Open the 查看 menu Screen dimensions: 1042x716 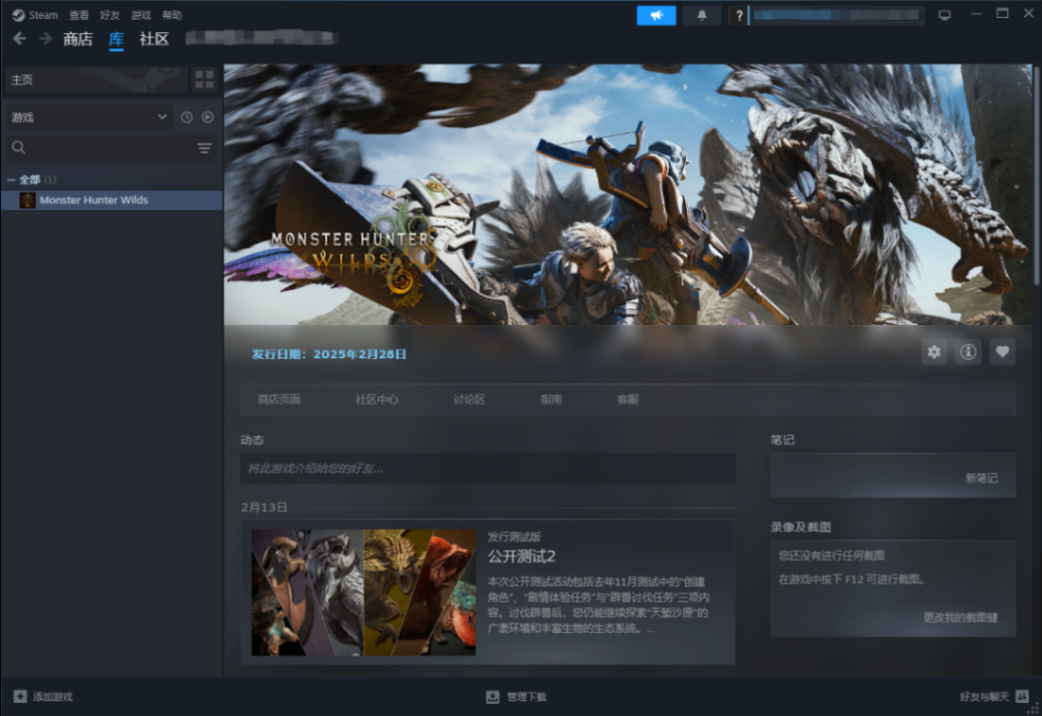(79, 15)
